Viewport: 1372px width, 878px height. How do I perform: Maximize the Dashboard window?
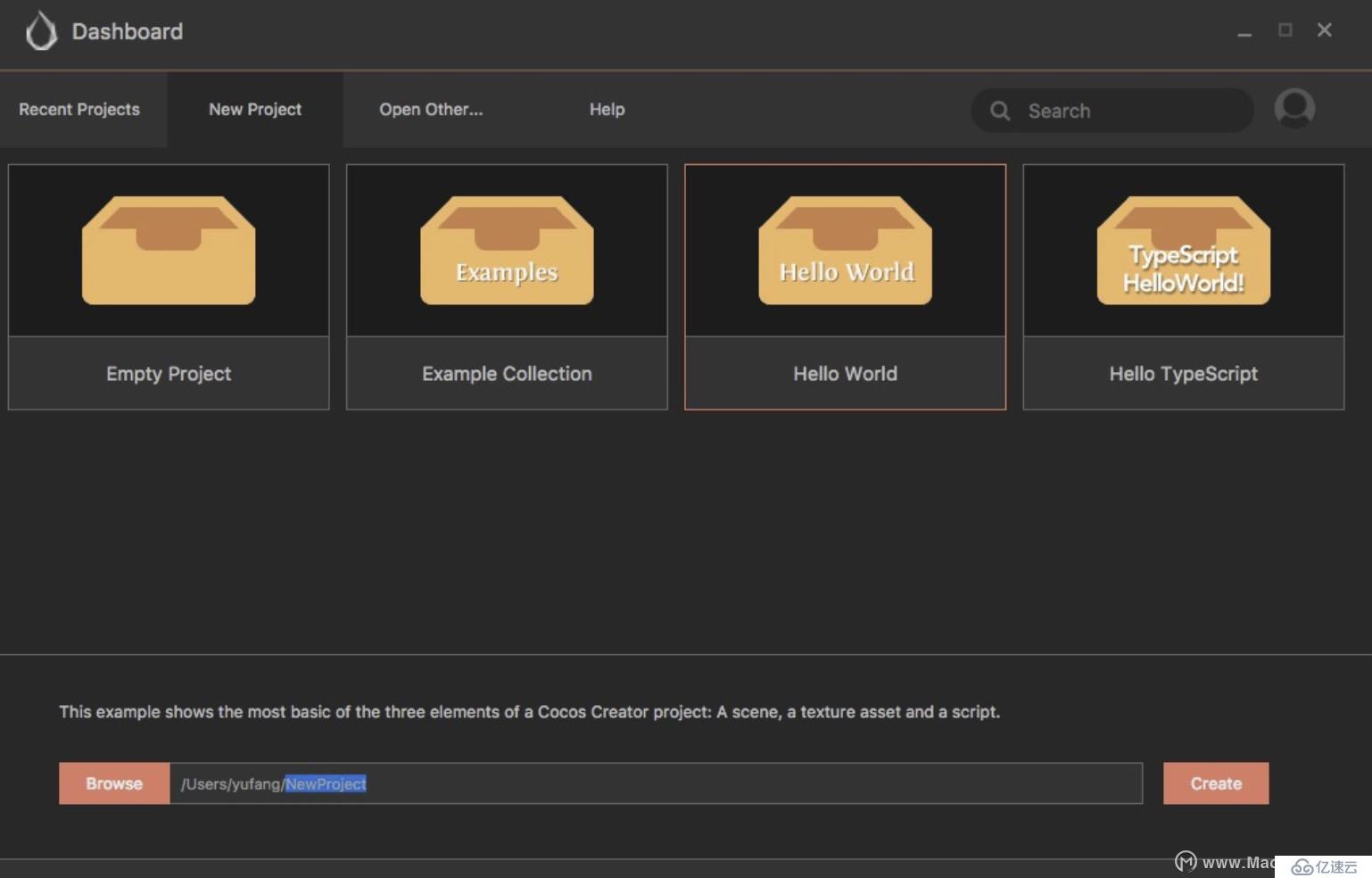(x=1285, y=30)
